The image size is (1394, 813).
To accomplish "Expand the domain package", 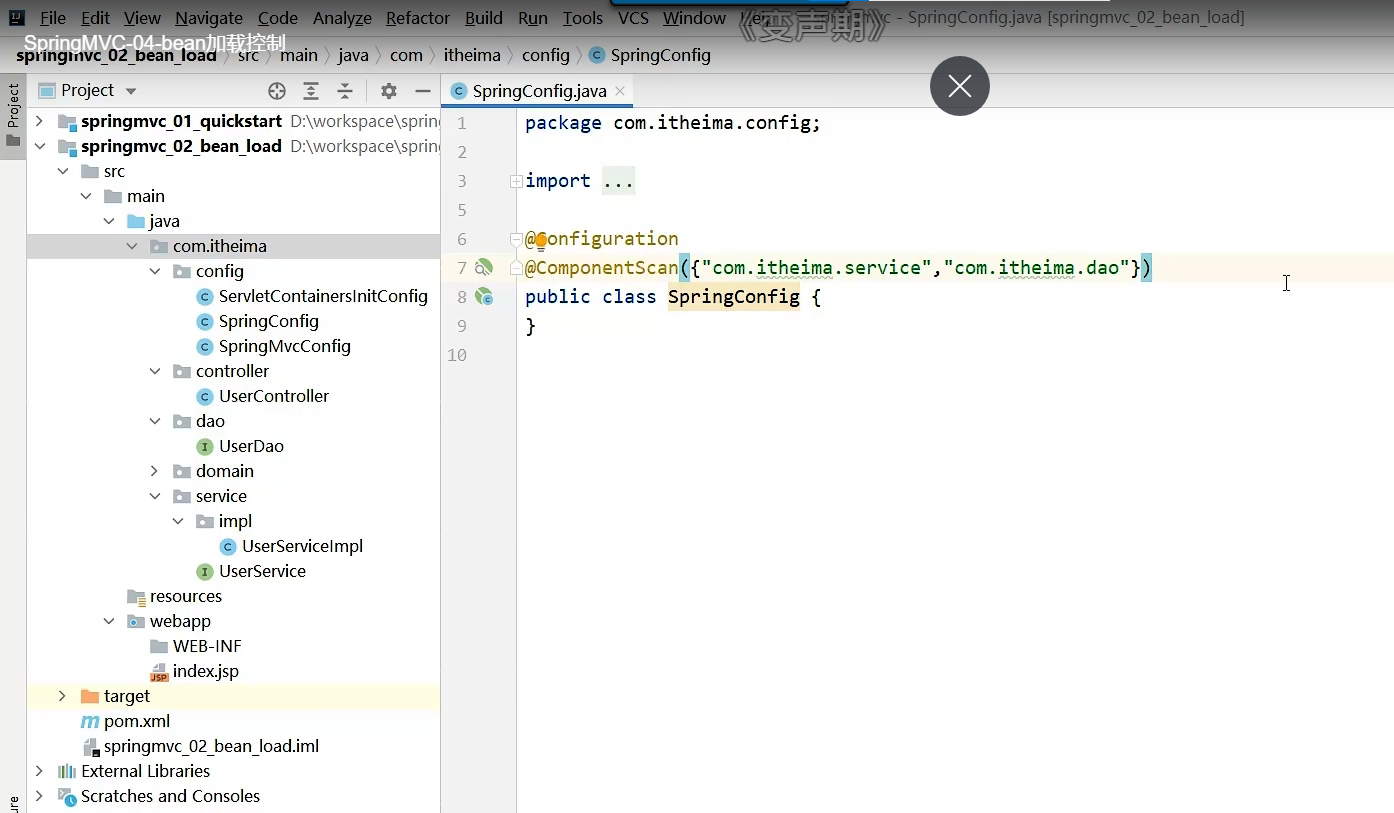I will coord(155,471).
